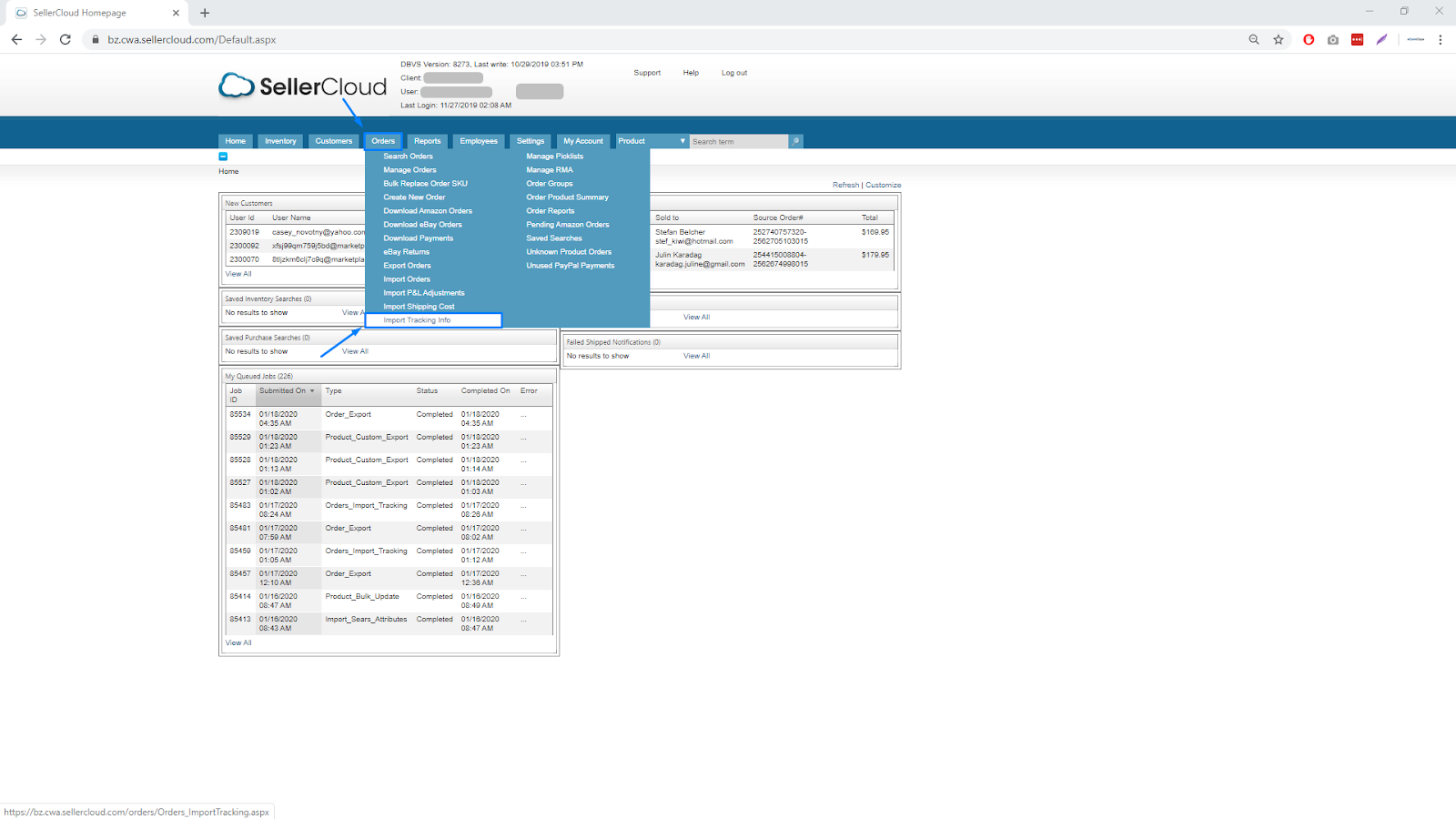Open the red password manager extension
Viewport: 1456px width, 819px height.
tap(1357, 39)
